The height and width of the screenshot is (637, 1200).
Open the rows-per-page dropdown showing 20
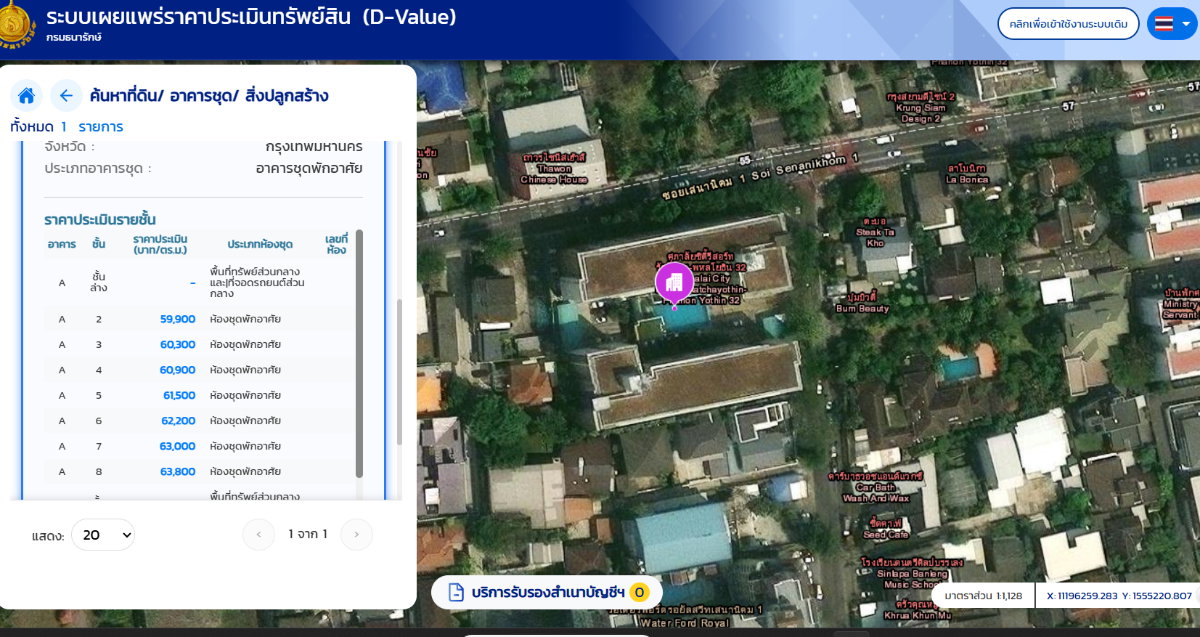pos(103,535)
